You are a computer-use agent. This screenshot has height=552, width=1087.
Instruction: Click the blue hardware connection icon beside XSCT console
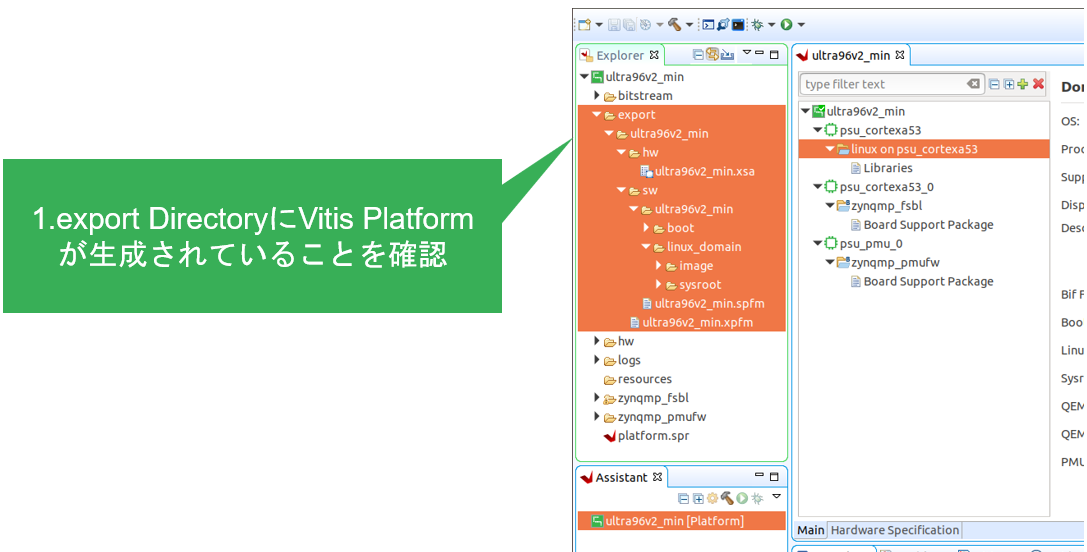point(723,25)
